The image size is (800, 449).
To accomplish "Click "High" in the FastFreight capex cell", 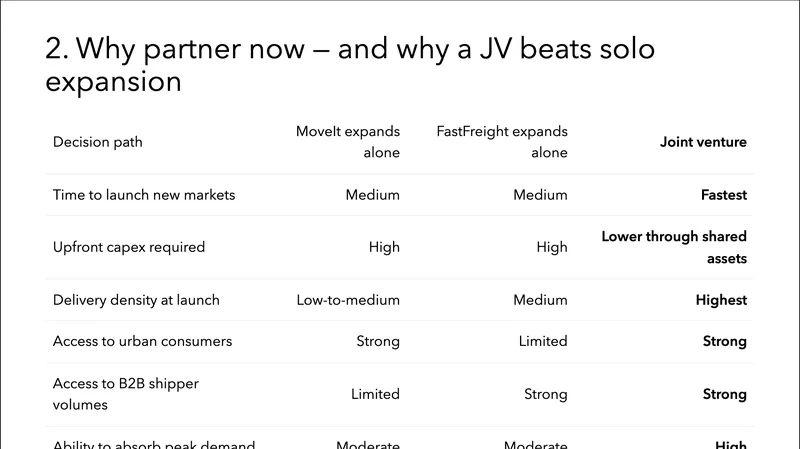I will tap(552, 247).
